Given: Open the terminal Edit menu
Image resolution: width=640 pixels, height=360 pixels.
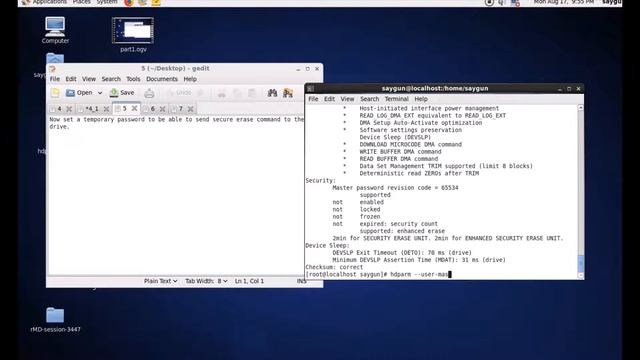Looking at the screenshot, I should click(x=329, y=99).
